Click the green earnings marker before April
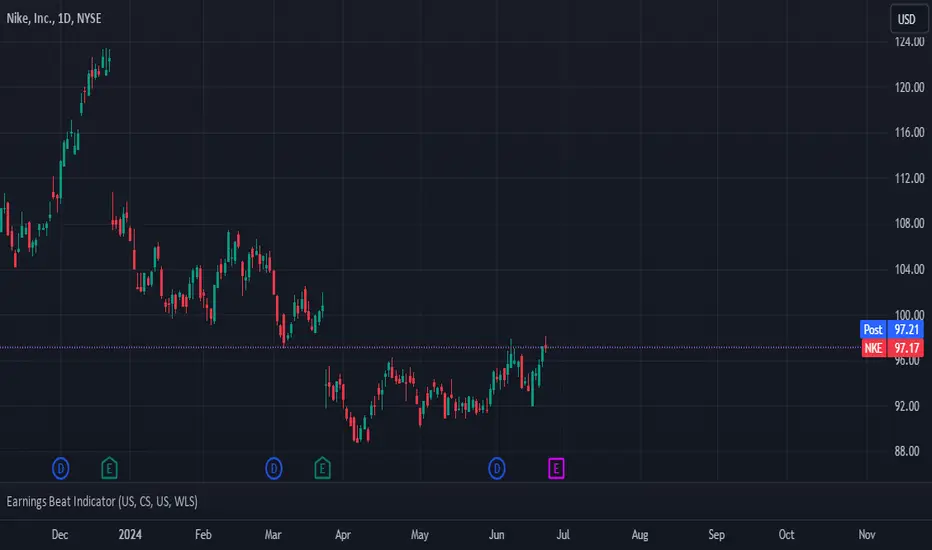The image size is (932, 550). click(322, 469)
